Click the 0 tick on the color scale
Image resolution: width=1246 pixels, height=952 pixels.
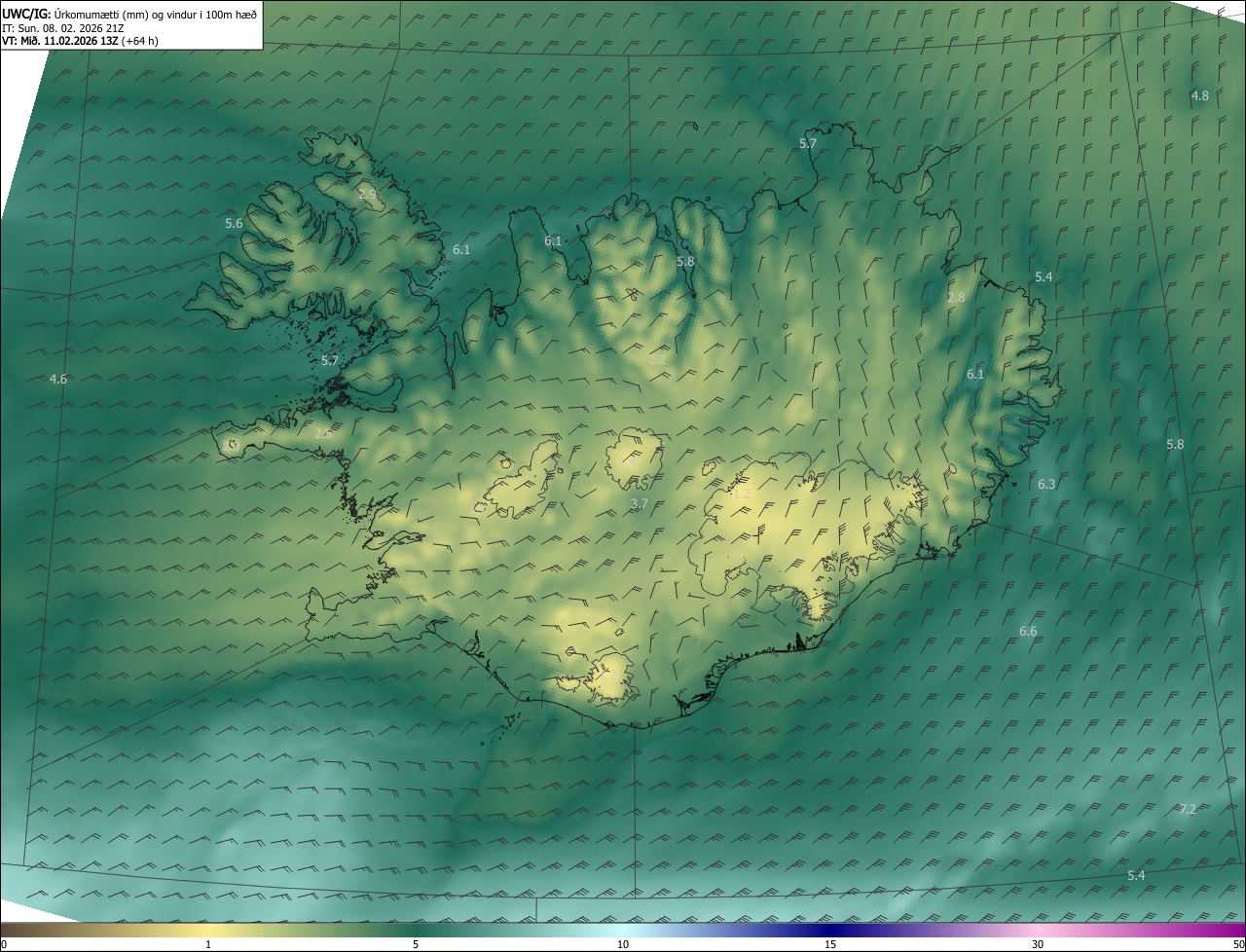click(4, 944)
